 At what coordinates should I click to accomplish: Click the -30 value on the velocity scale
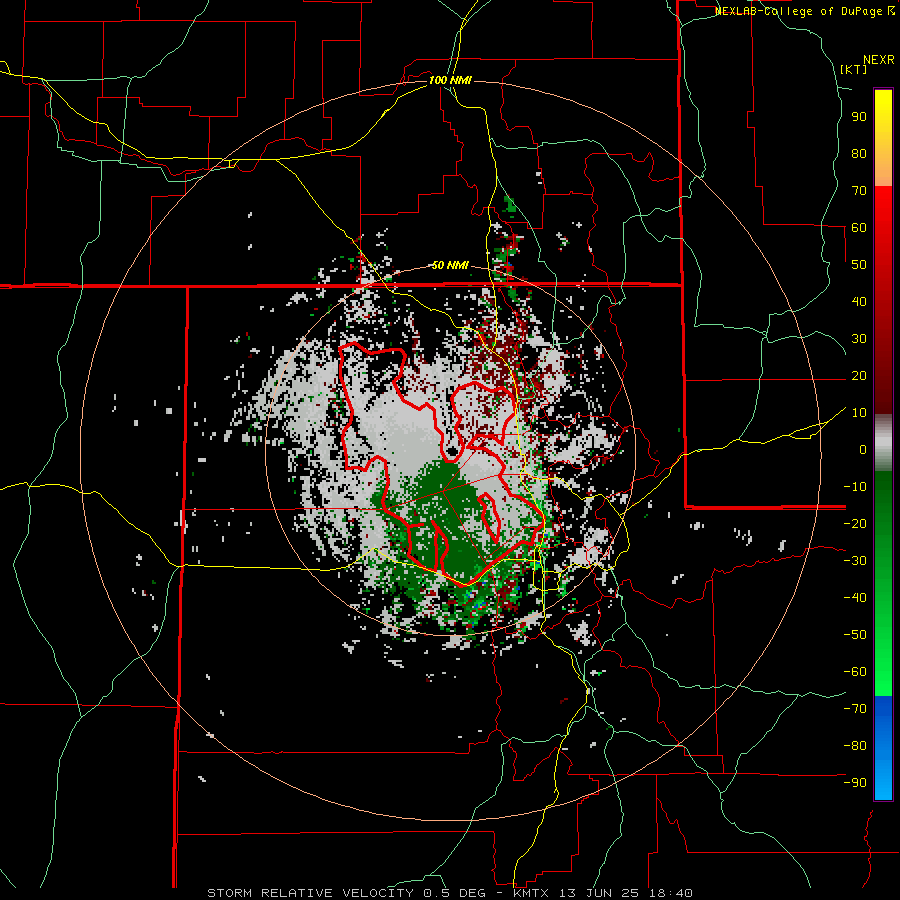click(855, 561)
